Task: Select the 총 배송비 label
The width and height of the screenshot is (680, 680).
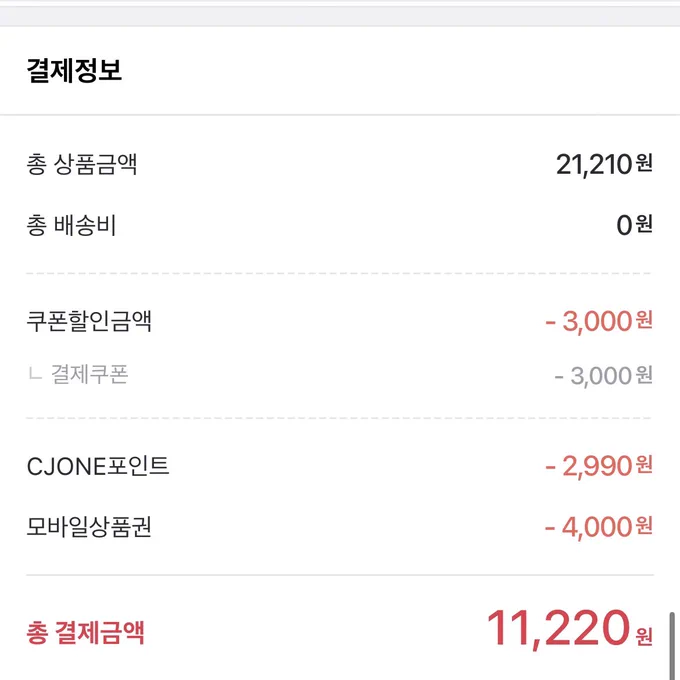Action: [x=71, y=225]
